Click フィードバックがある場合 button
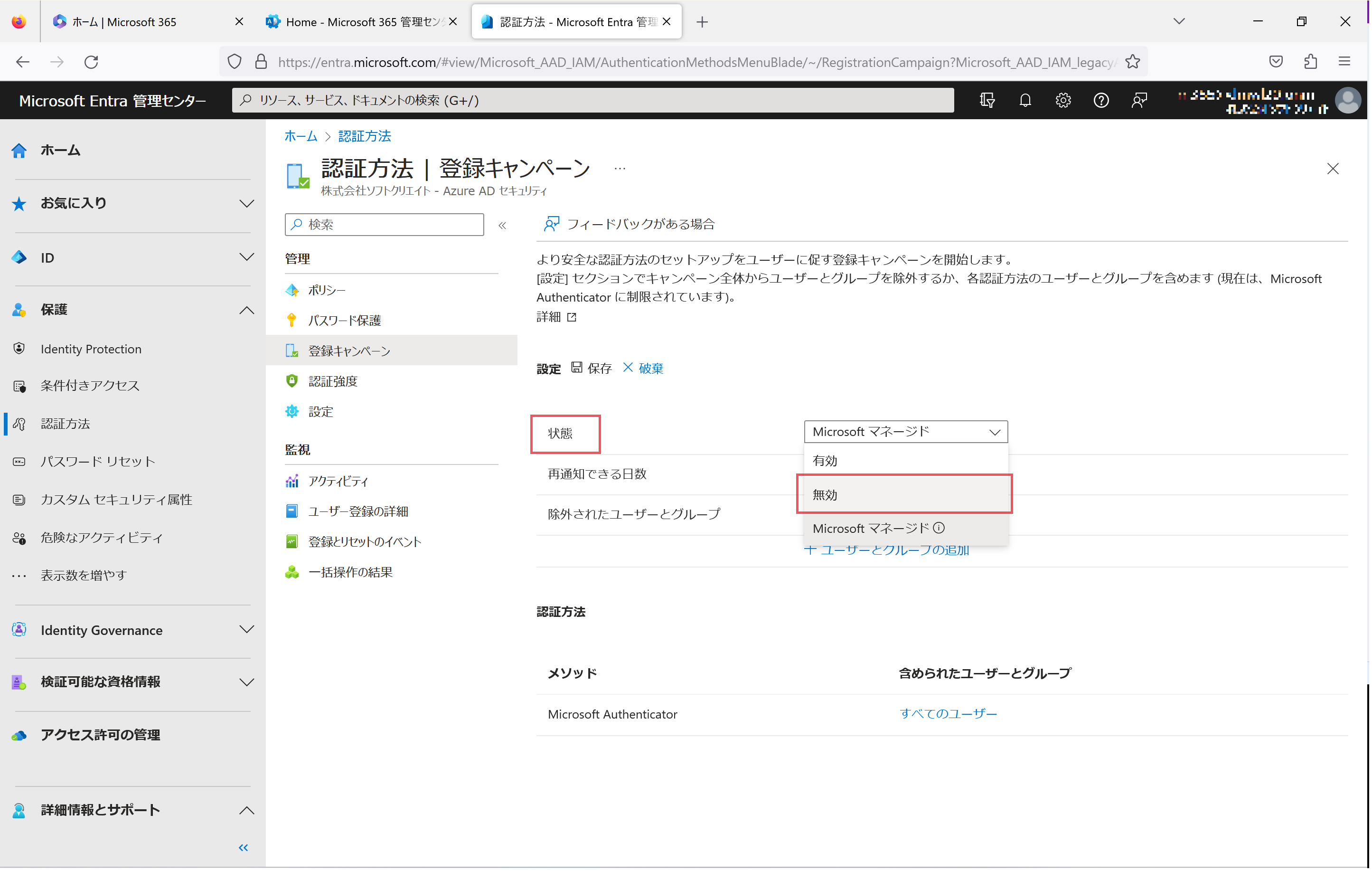 tap(630, 225)
